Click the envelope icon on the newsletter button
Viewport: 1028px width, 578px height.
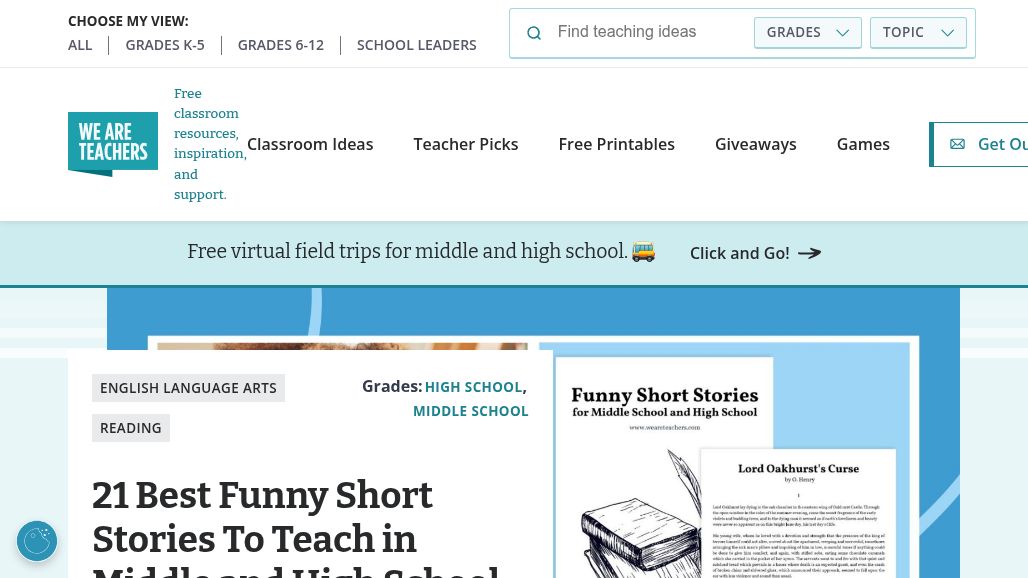(x=957, y=144)
